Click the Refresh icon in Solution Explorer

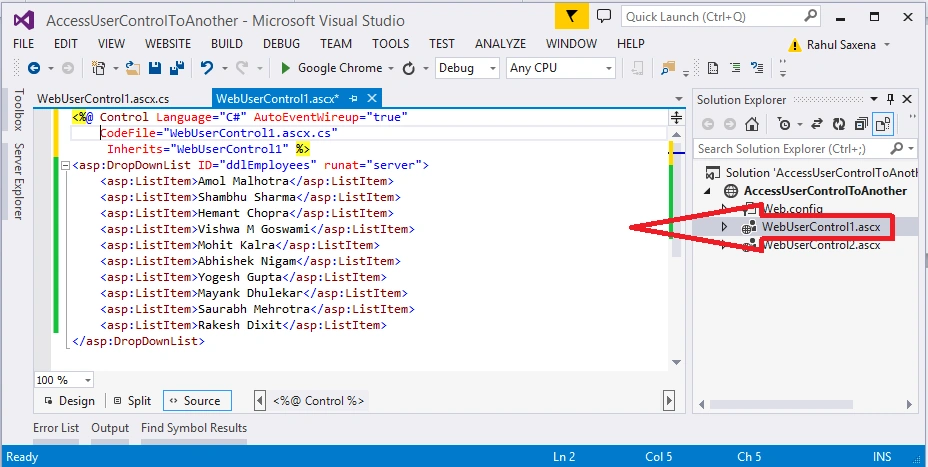pyautogui.click(x=839, y=124)
